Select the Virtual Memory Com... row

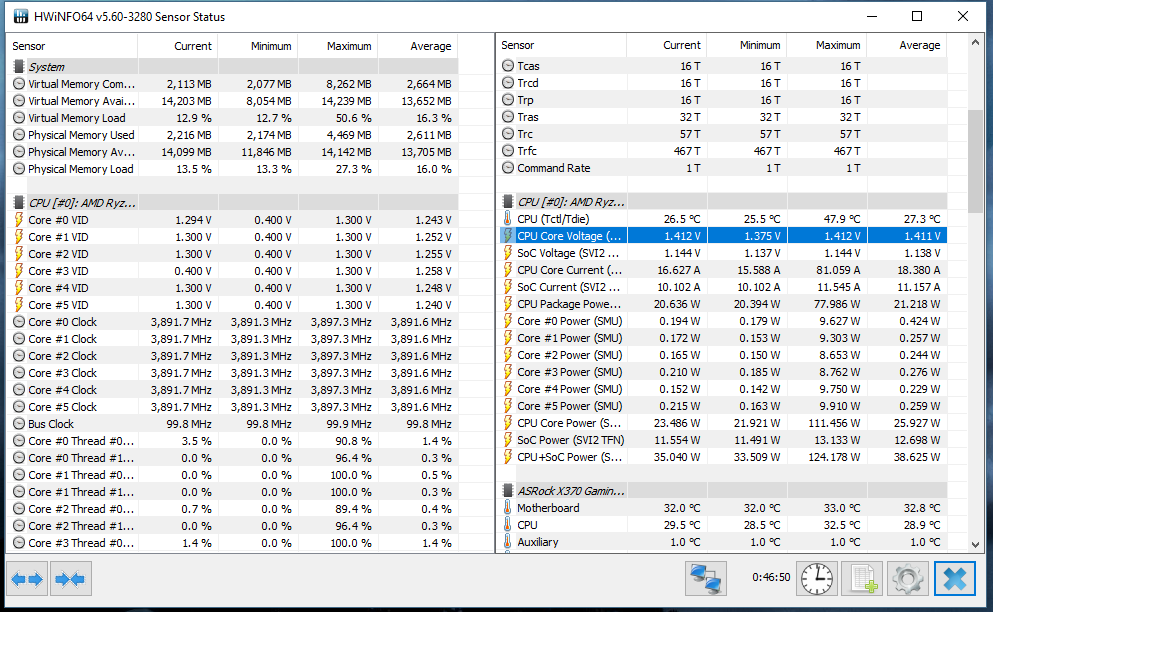pyautogui.click(x=234, y=84)
